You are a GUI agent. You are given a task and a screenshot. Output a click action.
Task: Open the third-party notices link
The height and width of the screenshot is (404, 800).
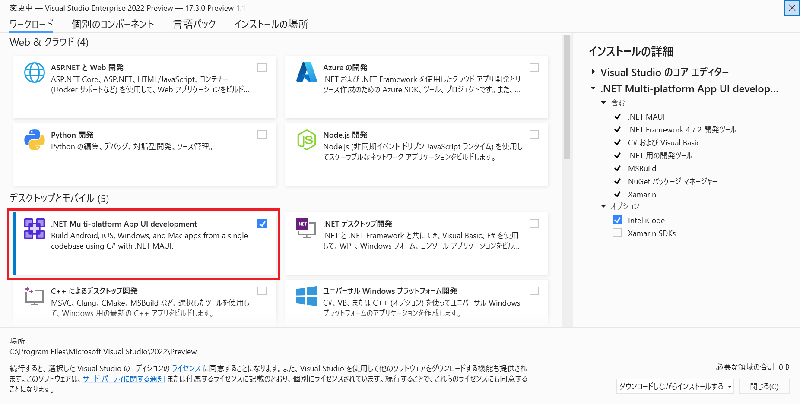click(123, 379)
